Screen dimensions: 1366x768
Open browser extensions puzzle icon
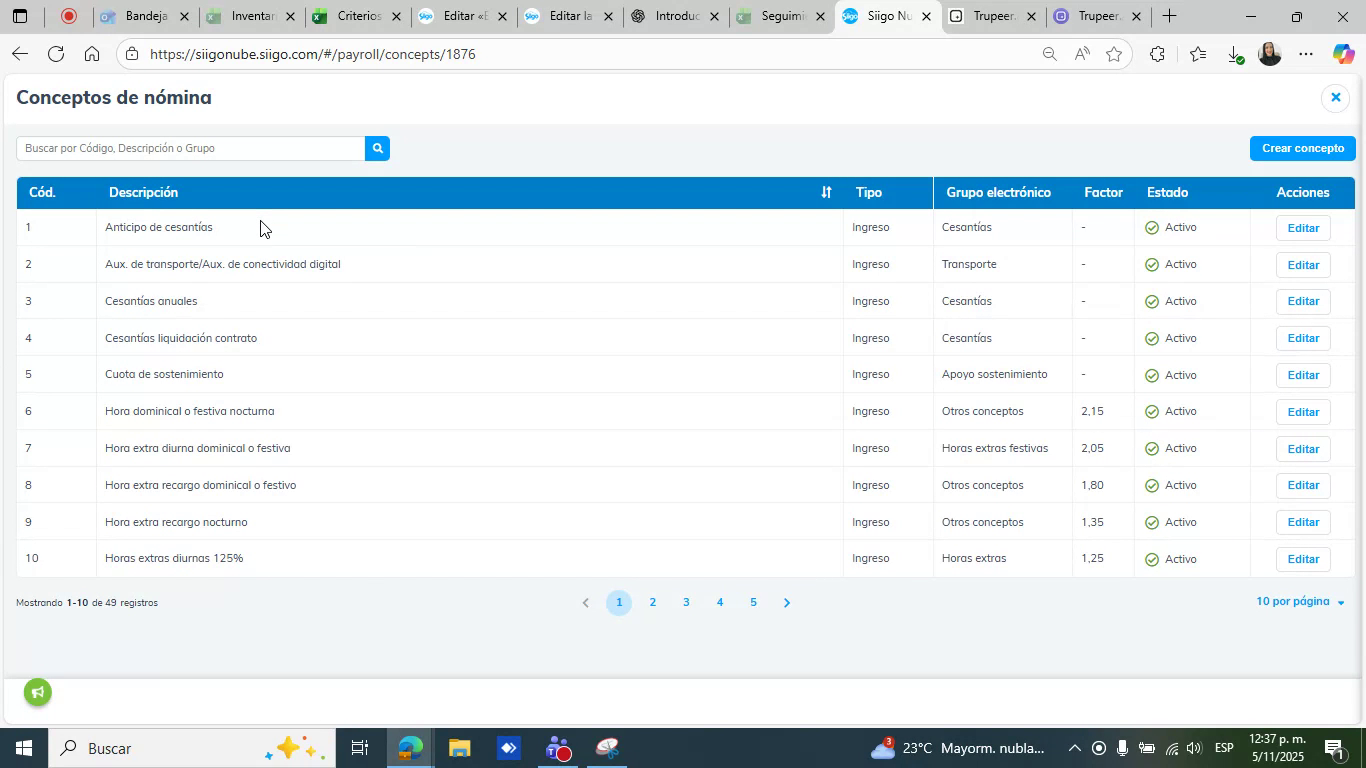pos(1157,54)
